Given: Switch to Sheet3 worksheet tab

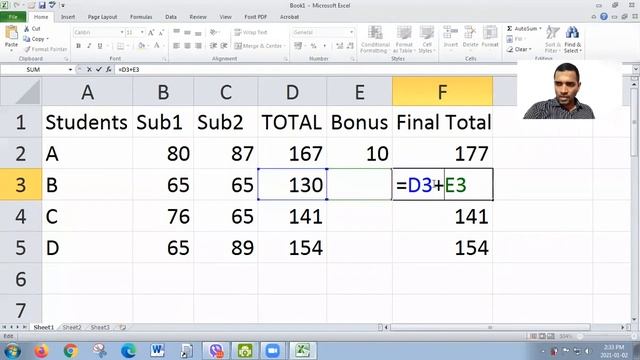Looking at the screenshot, I should tap(100, 327).
